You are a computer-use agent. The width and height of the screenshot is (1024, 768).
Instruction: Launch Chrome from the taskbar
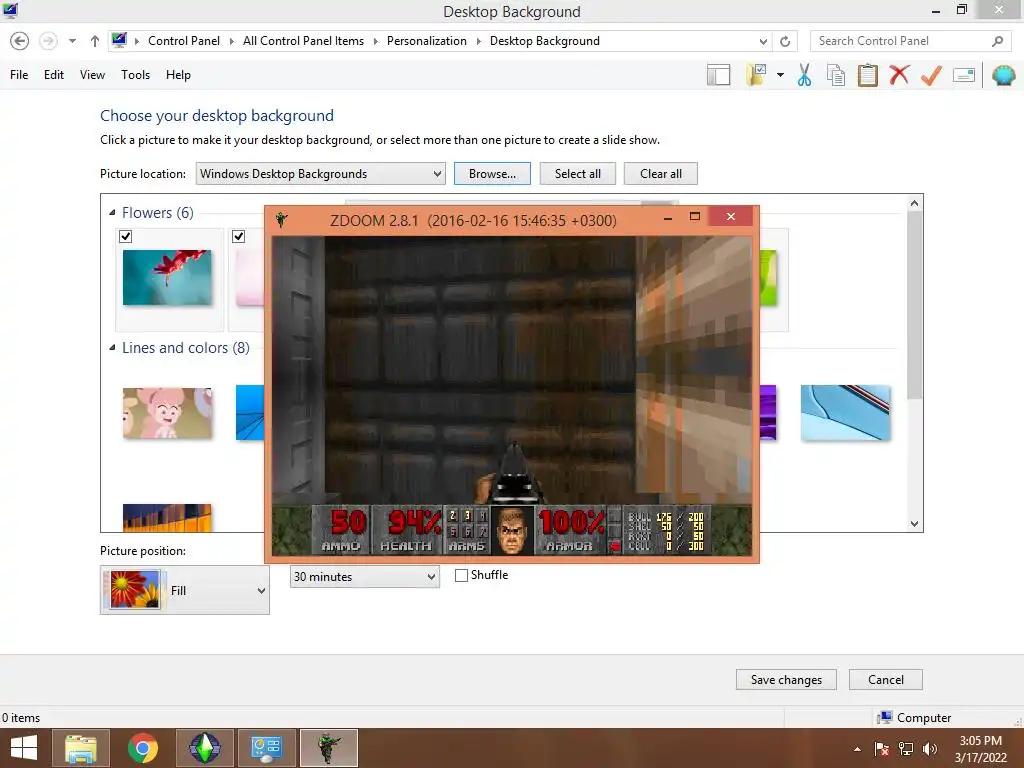point(142,748)
